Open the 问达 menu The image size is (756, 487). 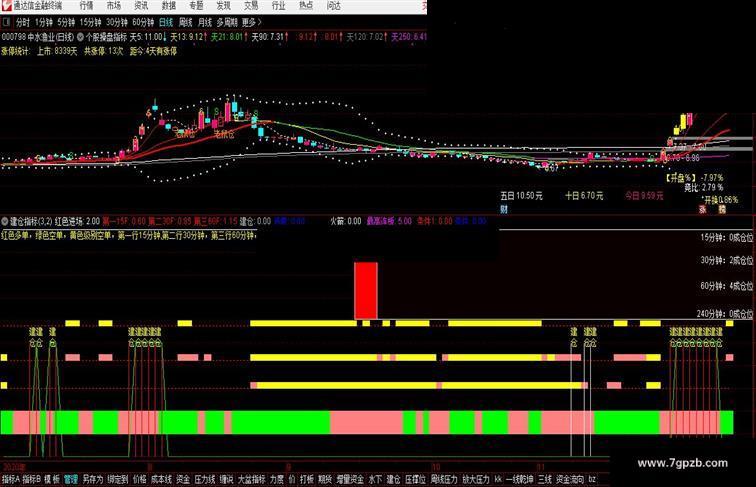point(334,6)
